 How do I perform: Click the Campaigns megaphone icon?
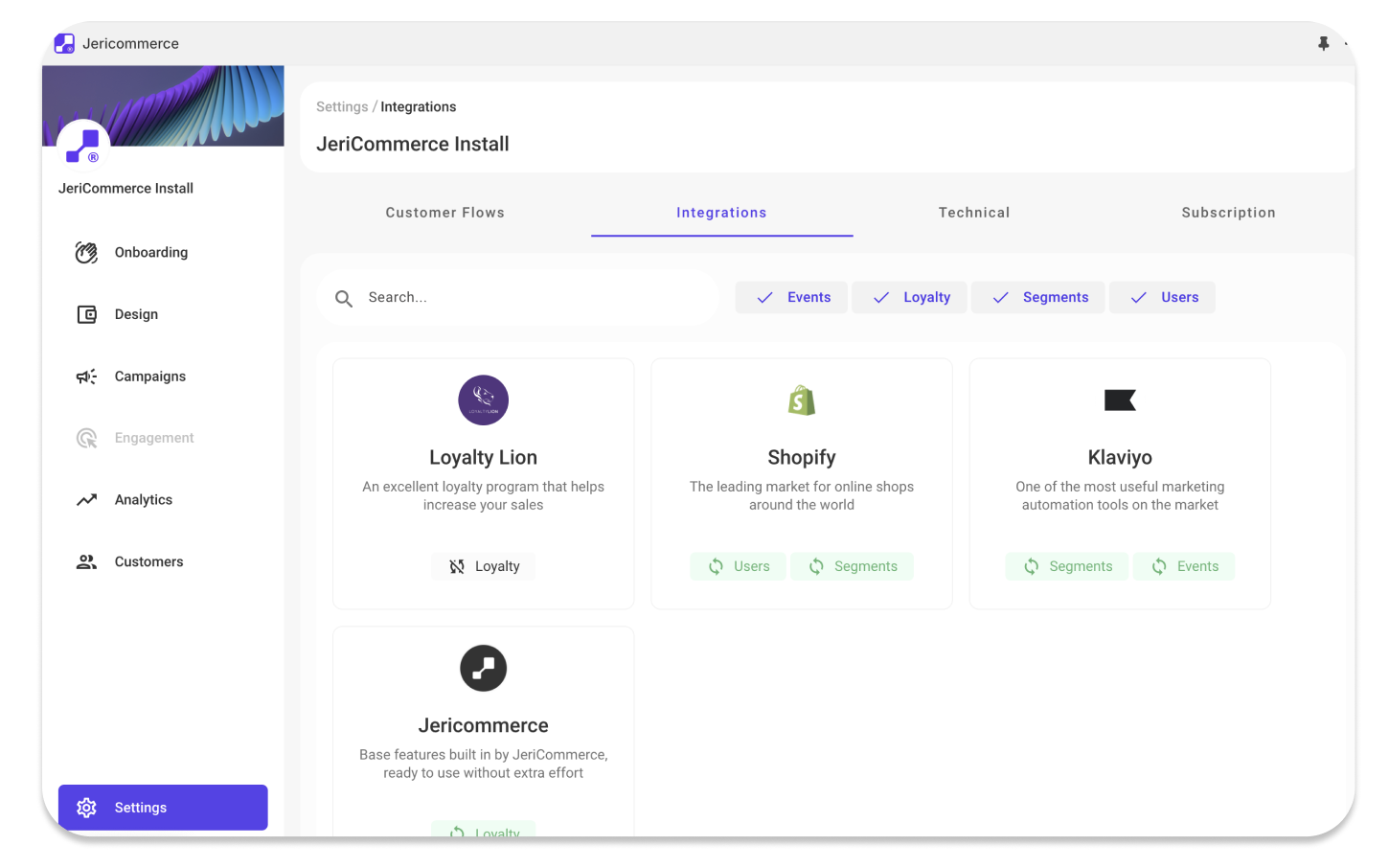[86, 377]
